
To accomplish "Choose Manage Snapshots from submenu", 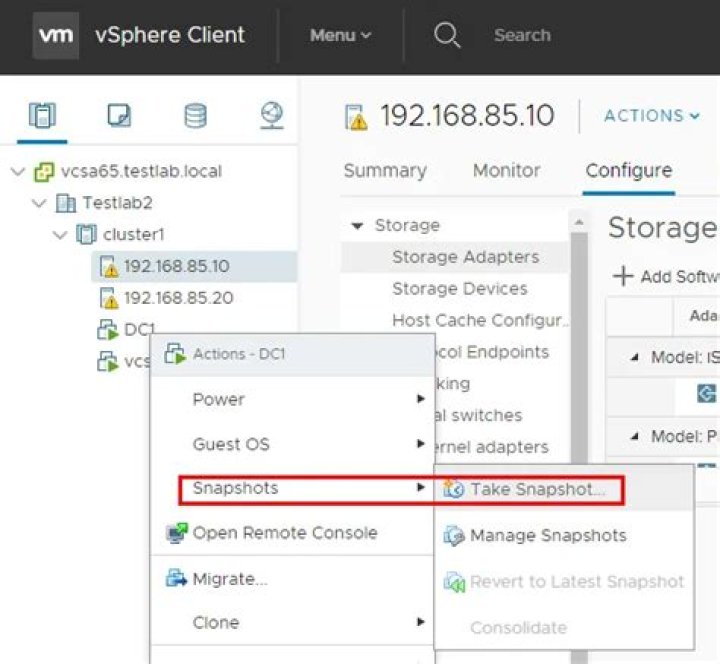I will pyautogui.click(x=564, y=535).
